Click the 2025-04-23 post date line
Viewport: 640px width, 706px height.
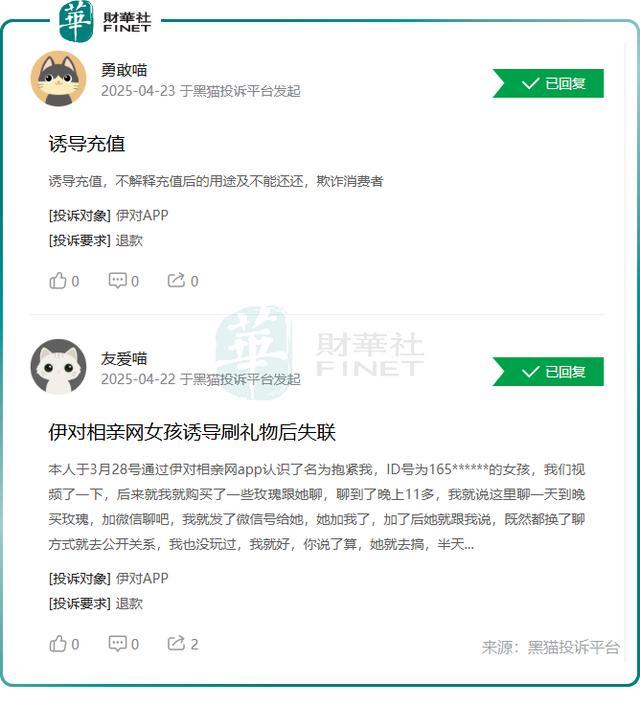[x=200, y=91]
